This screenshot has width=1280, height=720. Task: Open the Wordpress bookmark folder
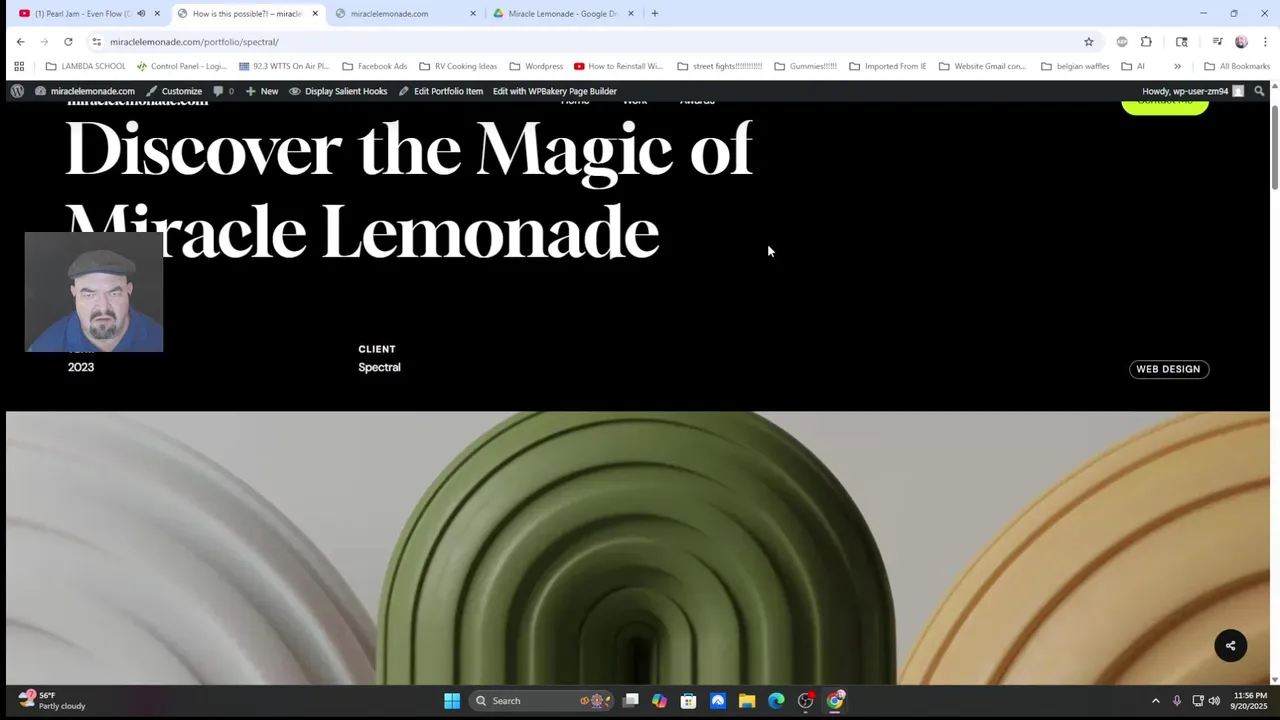(x=536, y=66)
